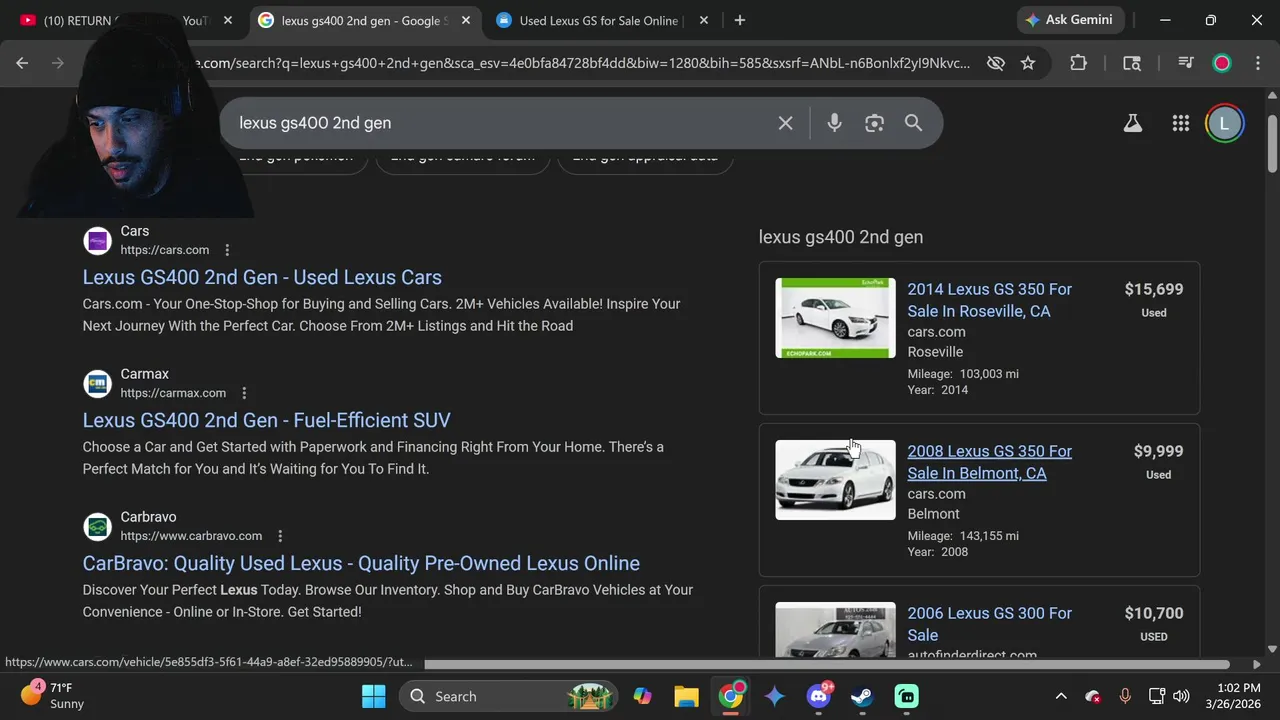Open Lexus GS400 2nd Gen - Used Lexus Cars
Screen dimensions: 1280x720
pos(262,277)
